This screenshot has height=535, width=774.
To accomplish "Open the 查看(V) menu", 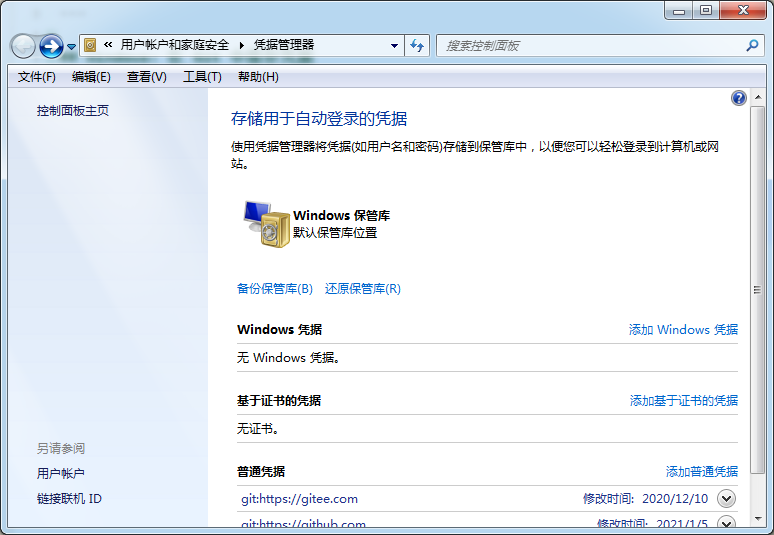I will click(147, 77).
